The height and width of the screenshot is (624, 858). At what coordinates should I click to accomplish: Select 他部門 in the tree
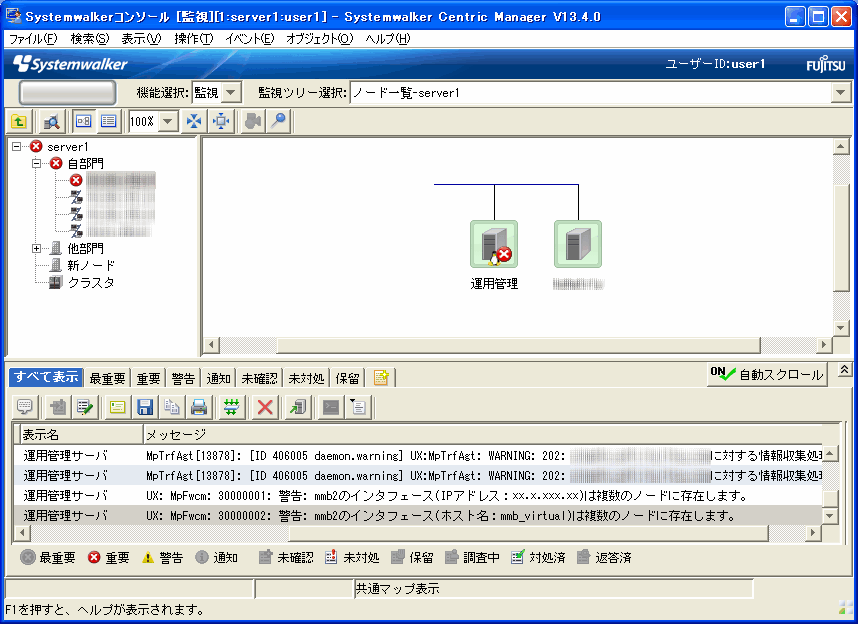(85, 249)
